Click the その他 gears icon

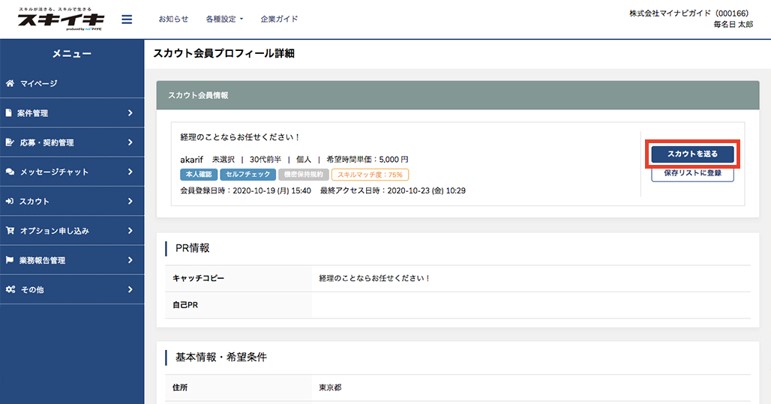coord(9,289)
